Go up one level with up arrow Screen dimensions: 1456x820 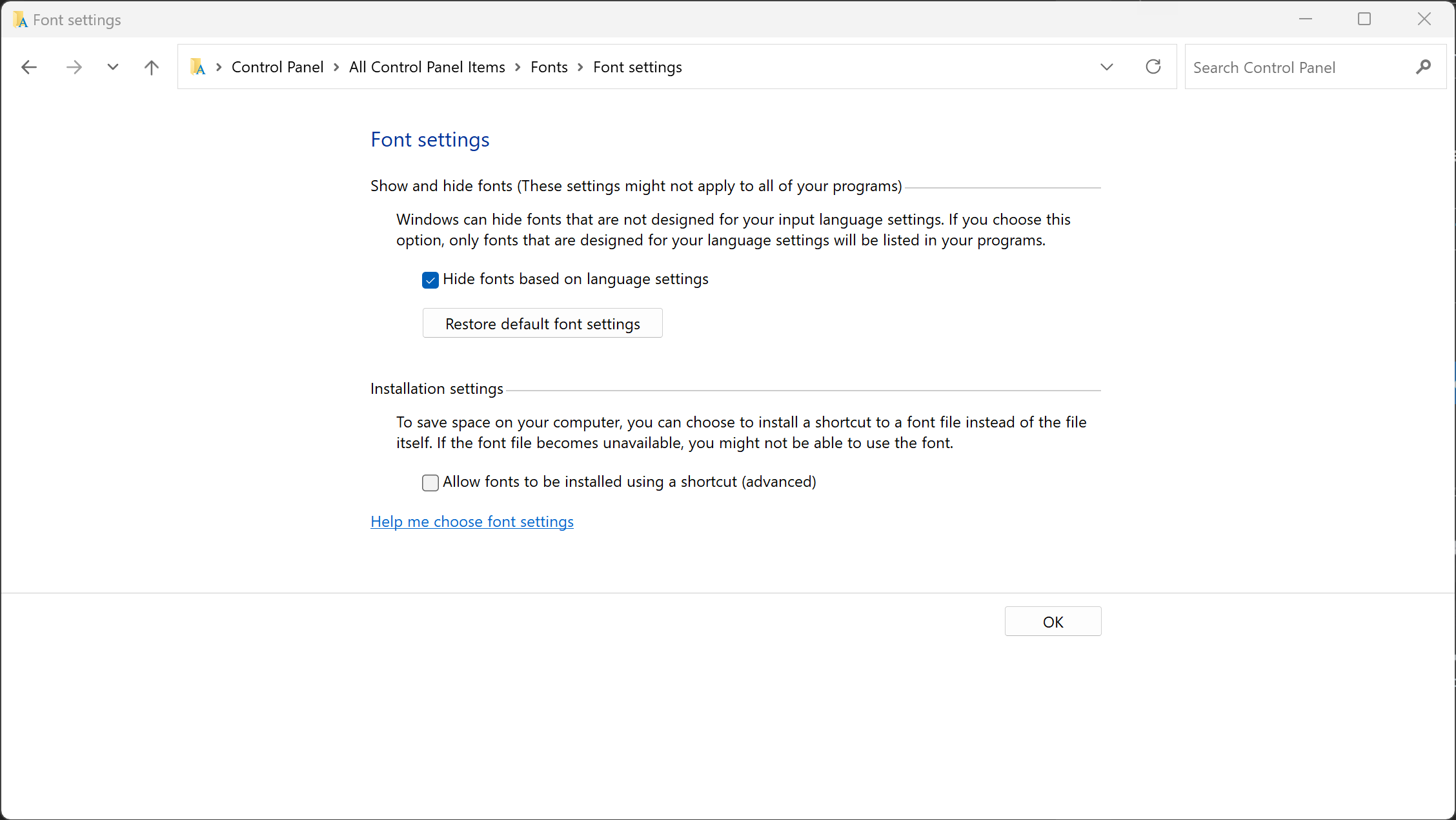point(152,67)
